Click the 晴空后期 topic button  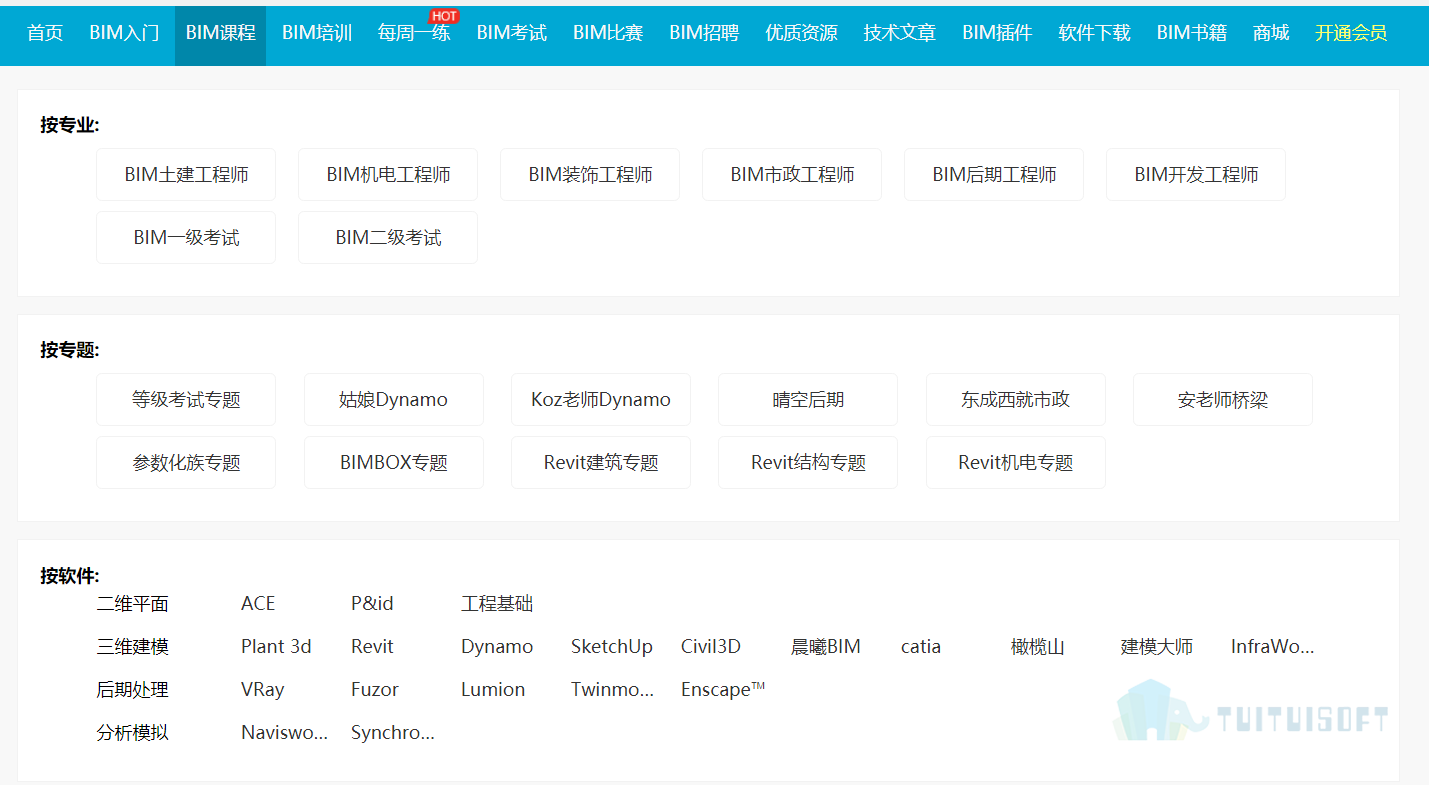[808, 400]
